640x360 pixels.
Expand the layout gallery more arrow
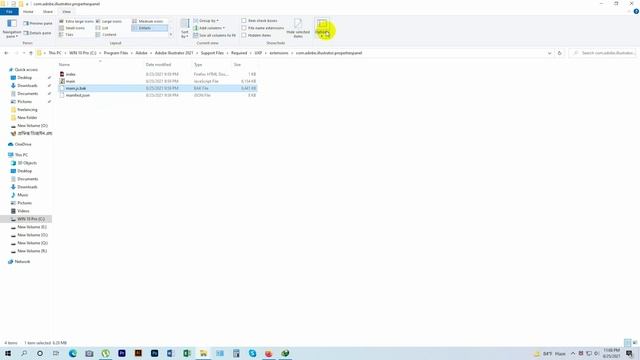click(x=171, y=35)
